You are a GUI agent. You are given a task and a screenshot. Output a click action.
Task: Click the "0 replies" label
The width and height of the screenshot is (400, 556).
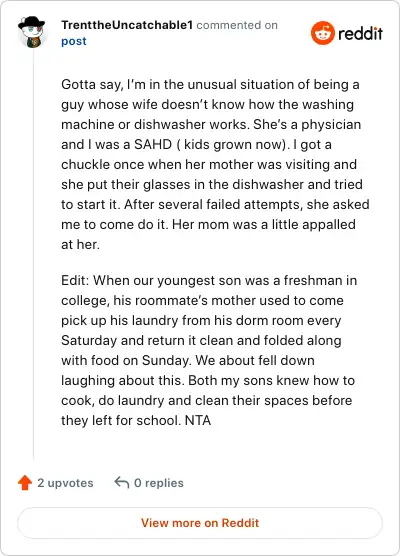[x=159, y=483]
